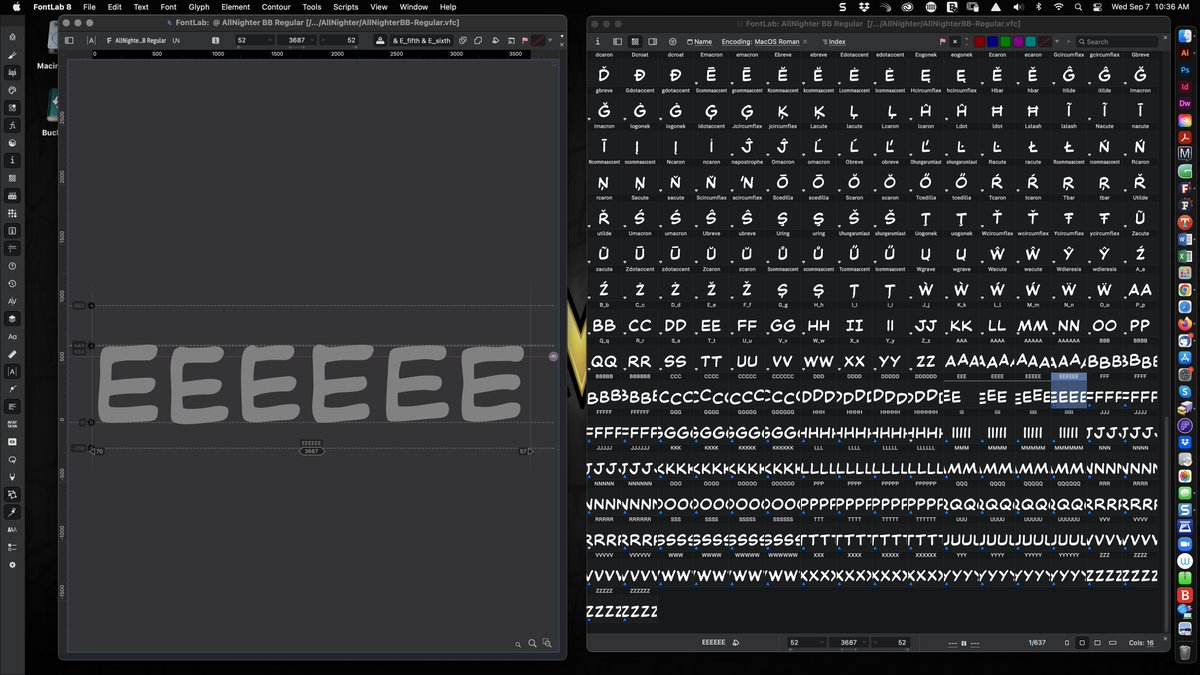This screenshot has height=675, width=1200.
Task: Click filter circle icon in Font window
Action: click(672, 42)
